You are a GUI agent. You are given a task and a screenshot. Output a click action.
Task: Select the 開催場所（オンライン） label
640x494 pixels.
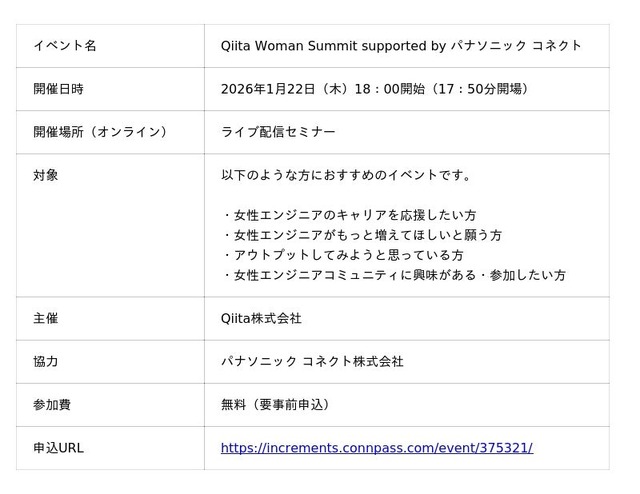[x=99, y=132]
